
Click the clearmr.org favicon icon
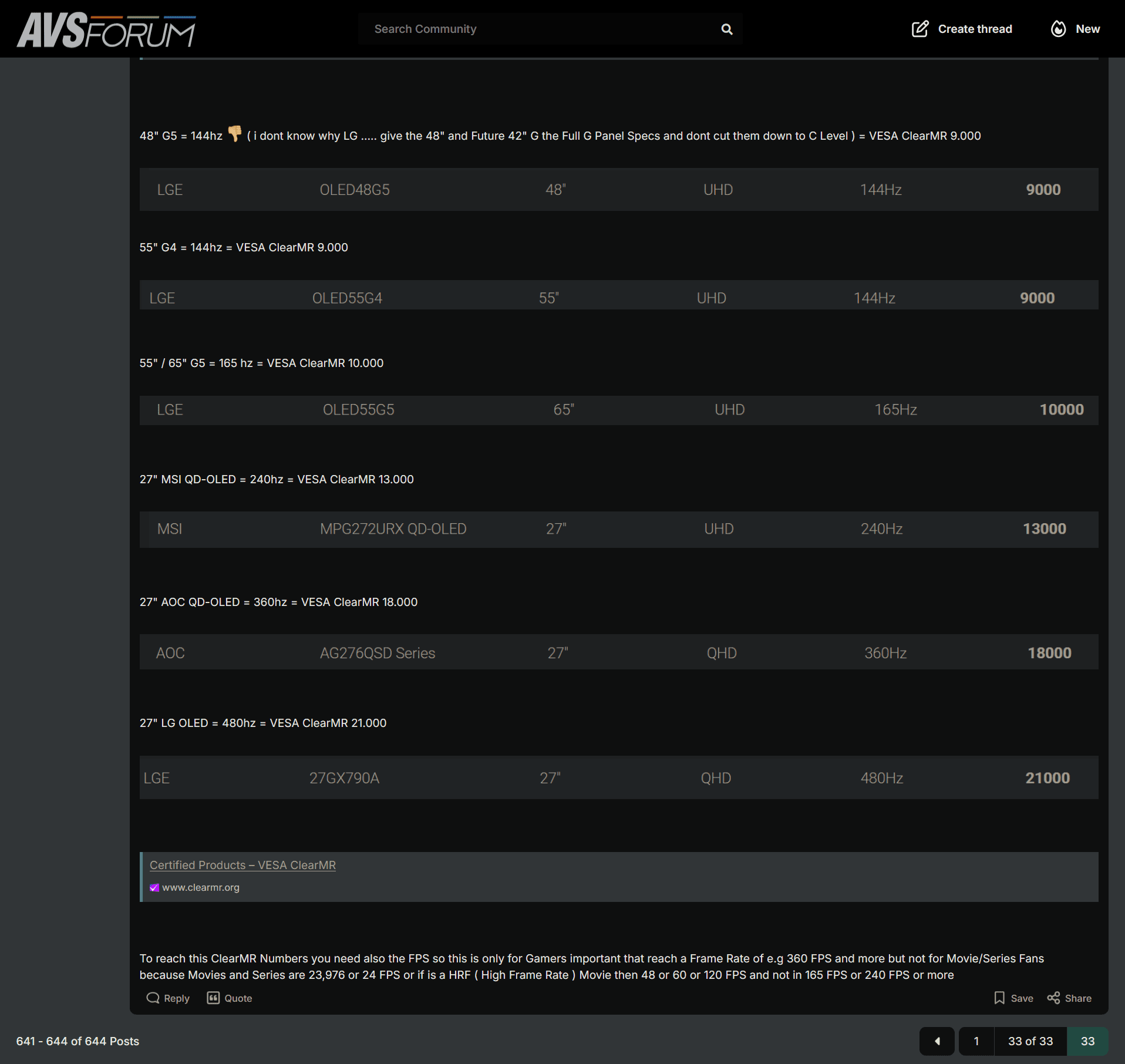(154, 888)
